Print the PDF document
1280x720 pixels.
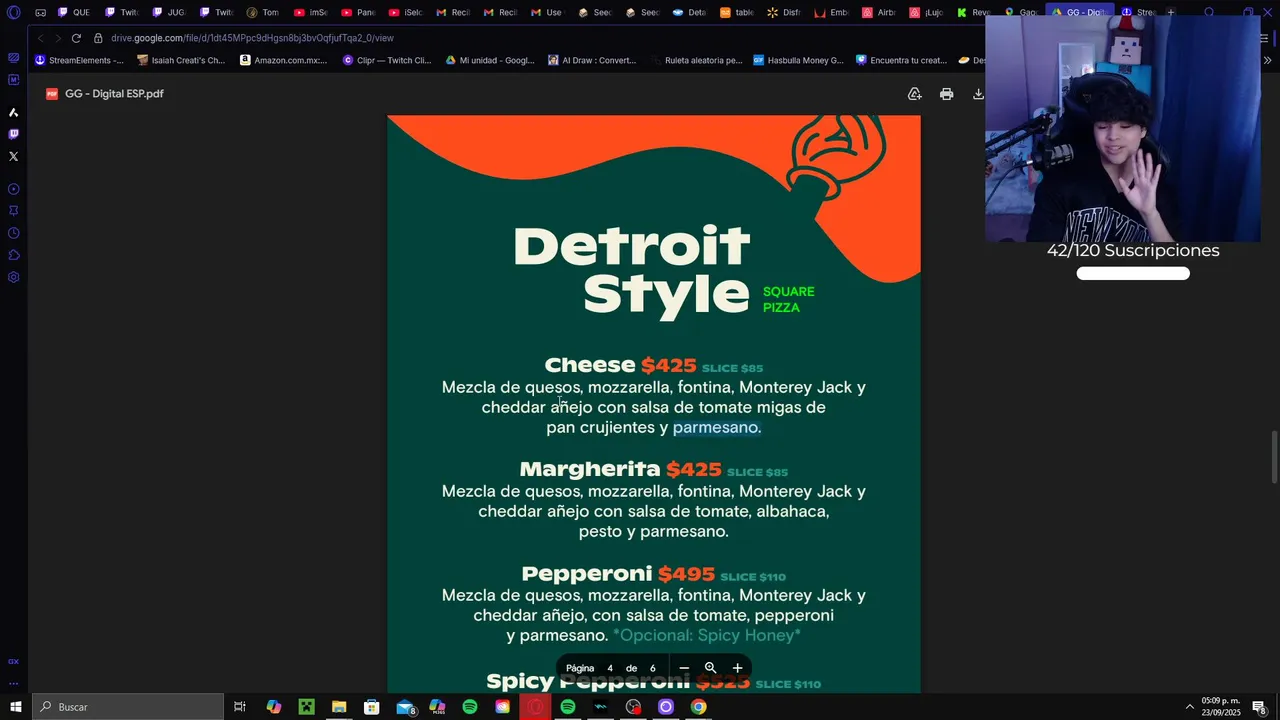click(x=946, y=94)
